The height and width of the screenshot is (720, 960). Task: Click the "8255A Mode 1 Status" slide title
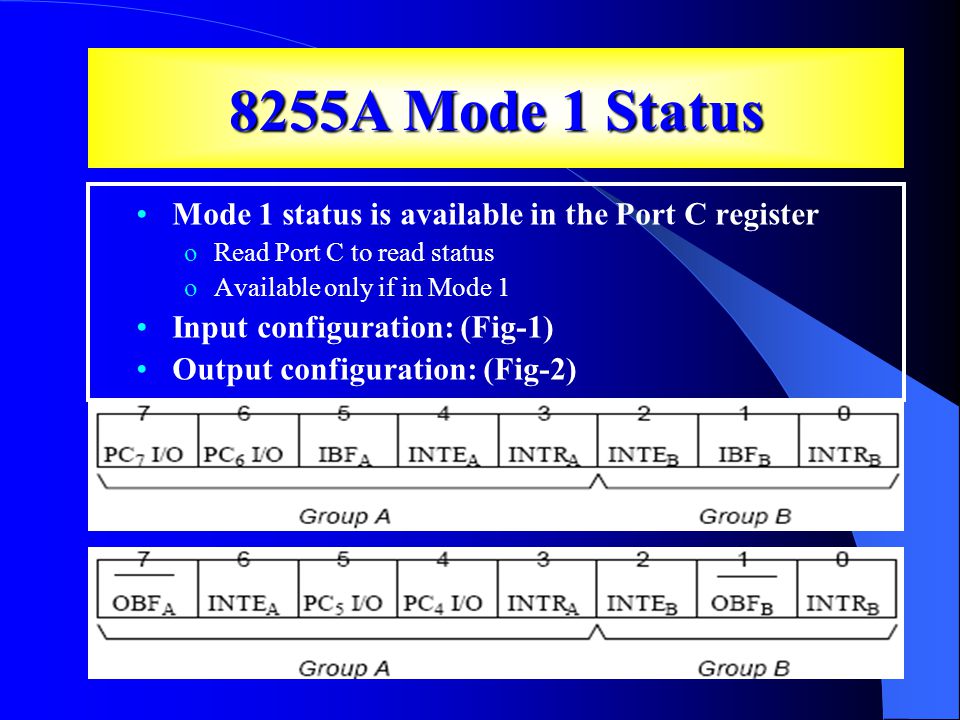point(497,111)
